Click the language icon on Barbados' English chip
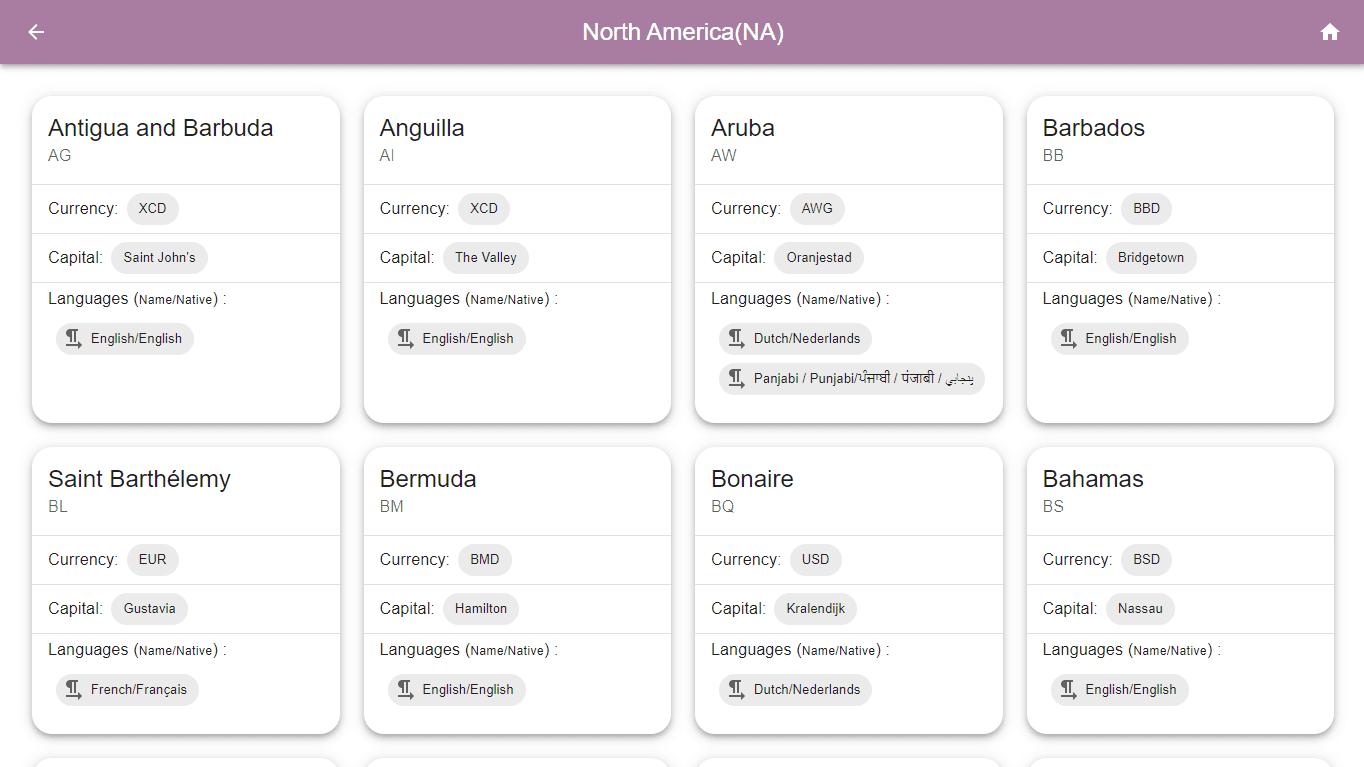 1067,338
